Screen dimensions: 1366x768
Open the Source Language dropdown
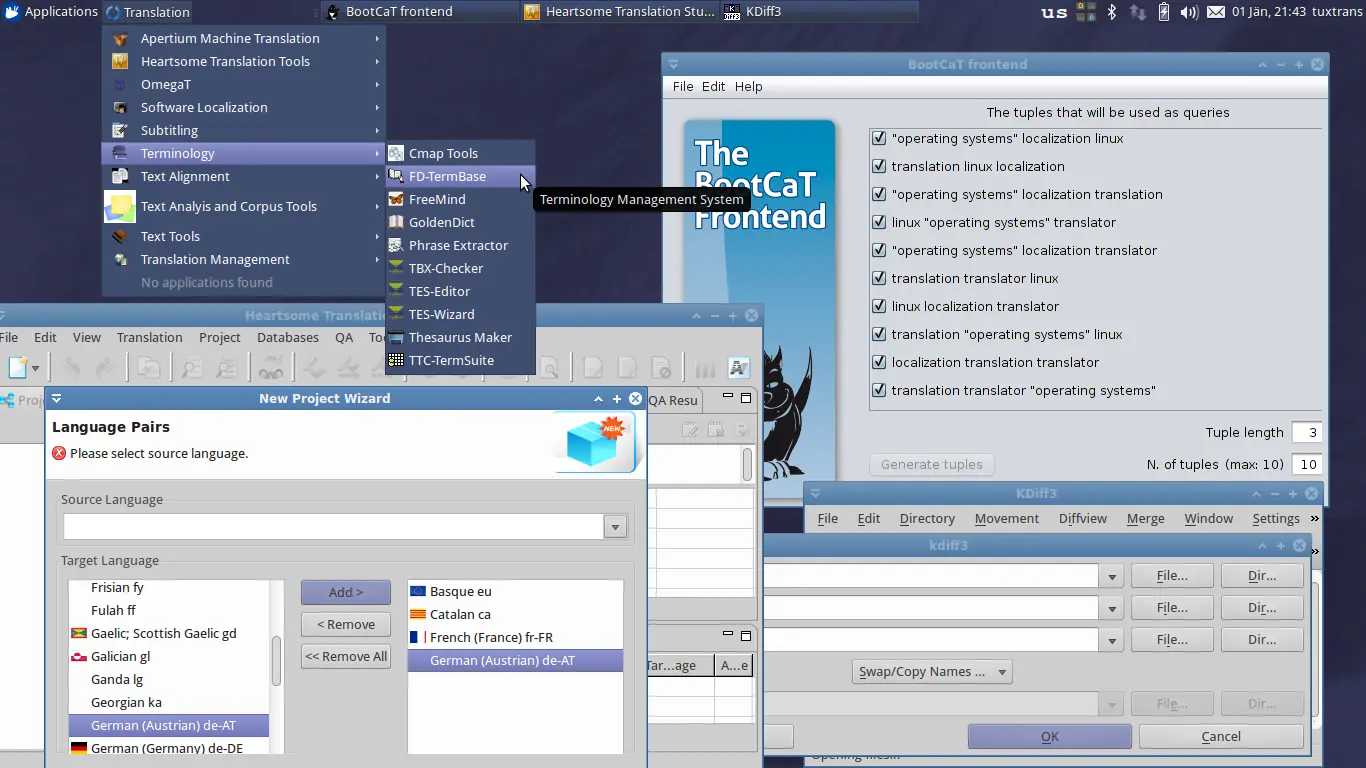click(615, 527)
